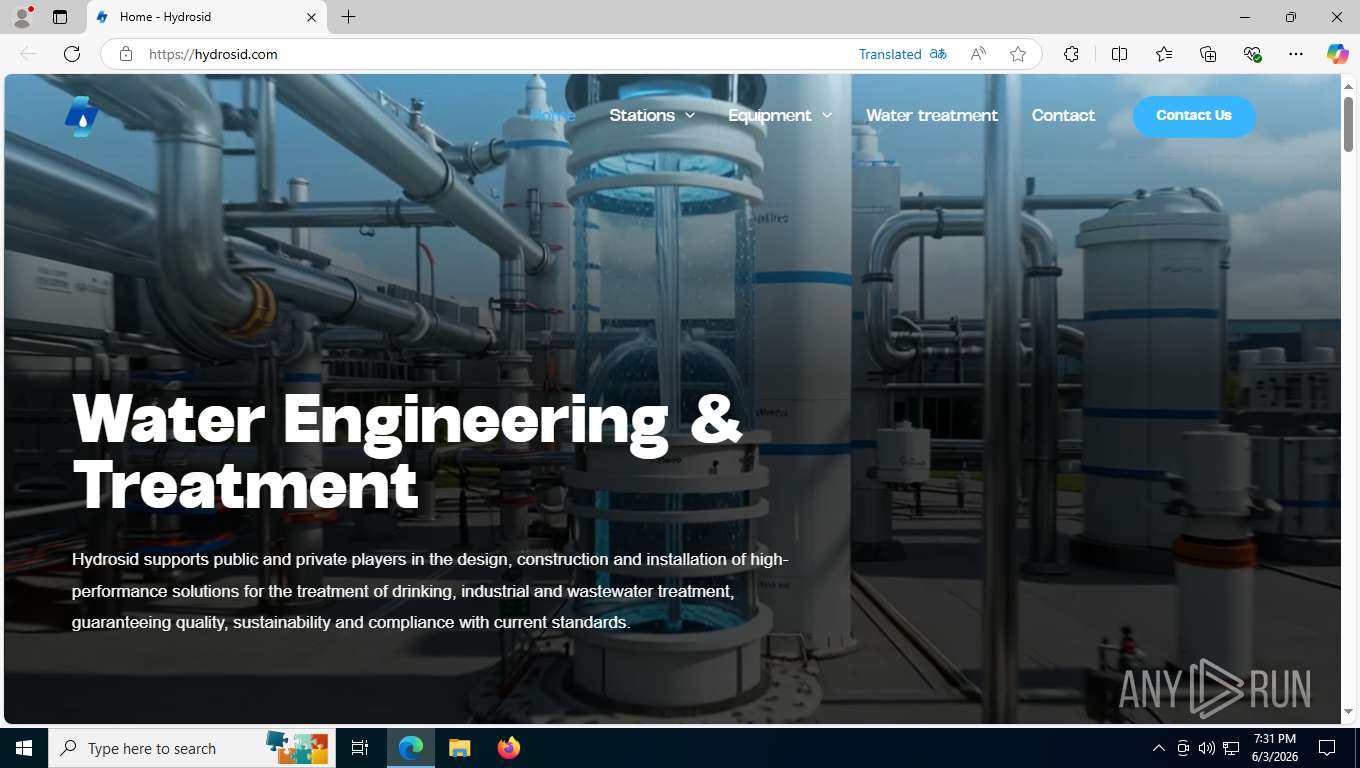This screenshot has width=1360, height=768.
Task: Click the scrollbar down arrow
Action: [x=1348, y=712]
